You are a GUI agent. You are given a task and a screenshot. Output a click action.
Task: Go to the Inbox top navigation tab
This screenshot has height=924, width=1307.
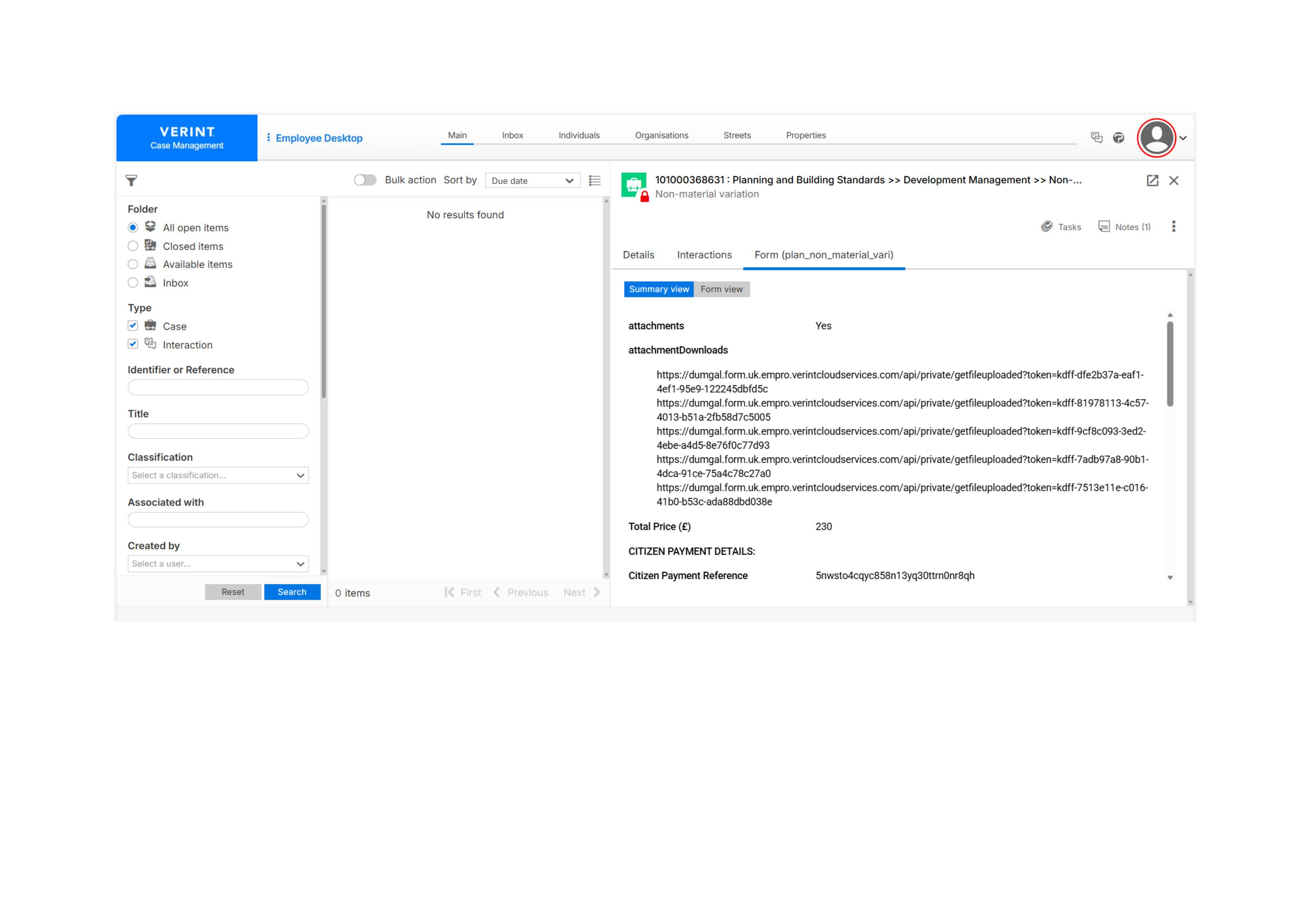pyautogui.click(x=512, y=136)
